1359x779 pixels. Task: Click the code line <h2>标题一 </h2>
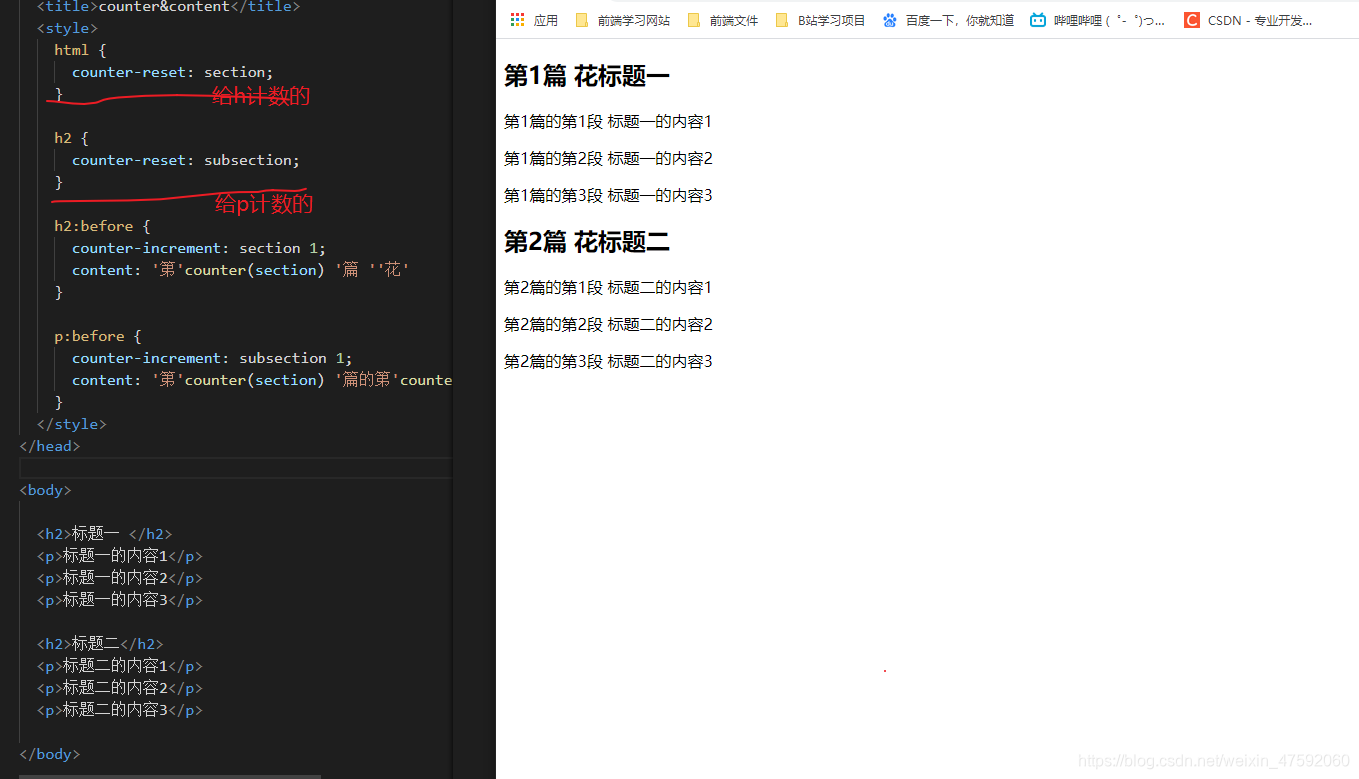pos(104,534)
